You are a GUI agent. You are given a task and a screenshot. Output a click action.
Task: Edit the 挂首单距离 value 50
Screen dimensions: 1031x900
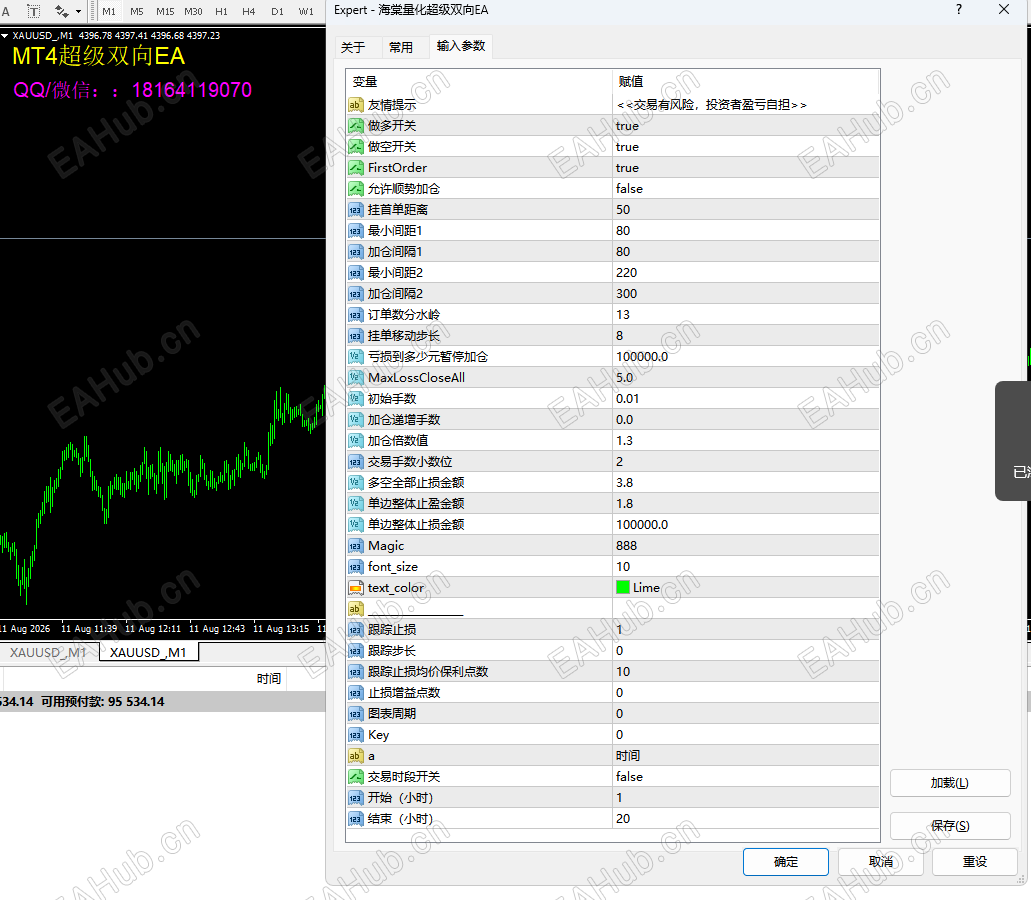point(746,210)
